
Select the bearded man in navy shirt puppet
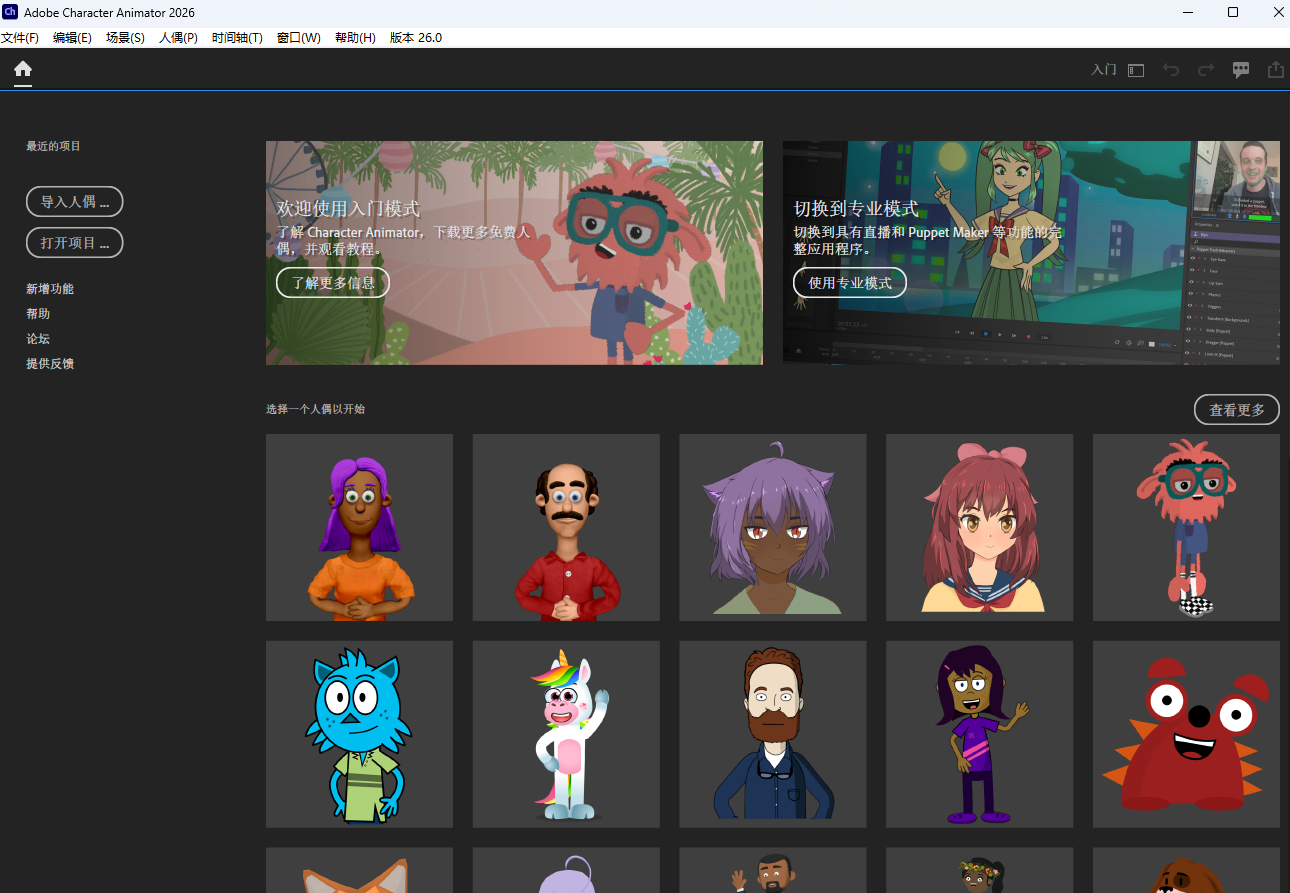[x=773, y=734]
